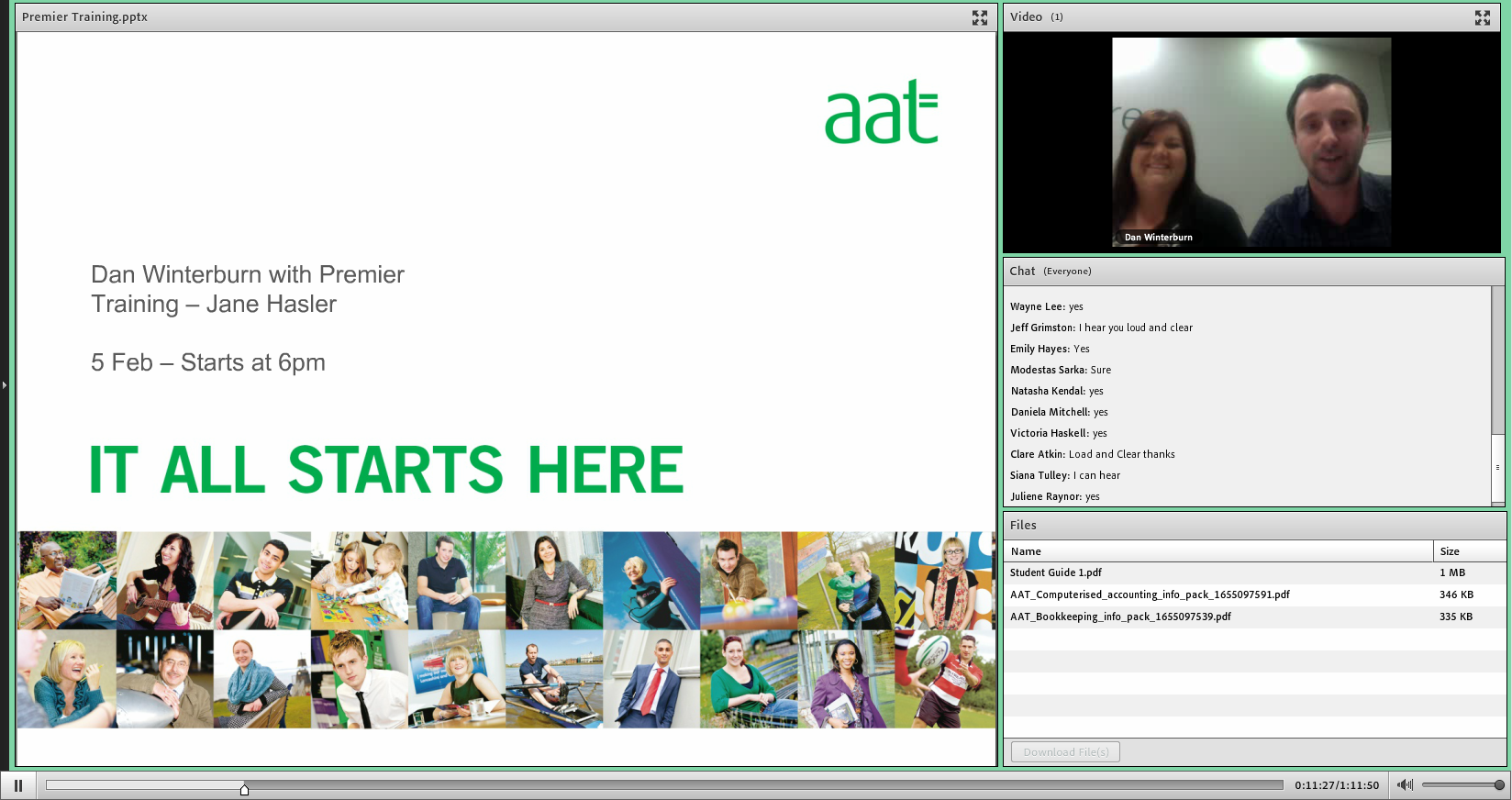
Task: Click Wayne Lee's chat message
Action: point(1047,306)
